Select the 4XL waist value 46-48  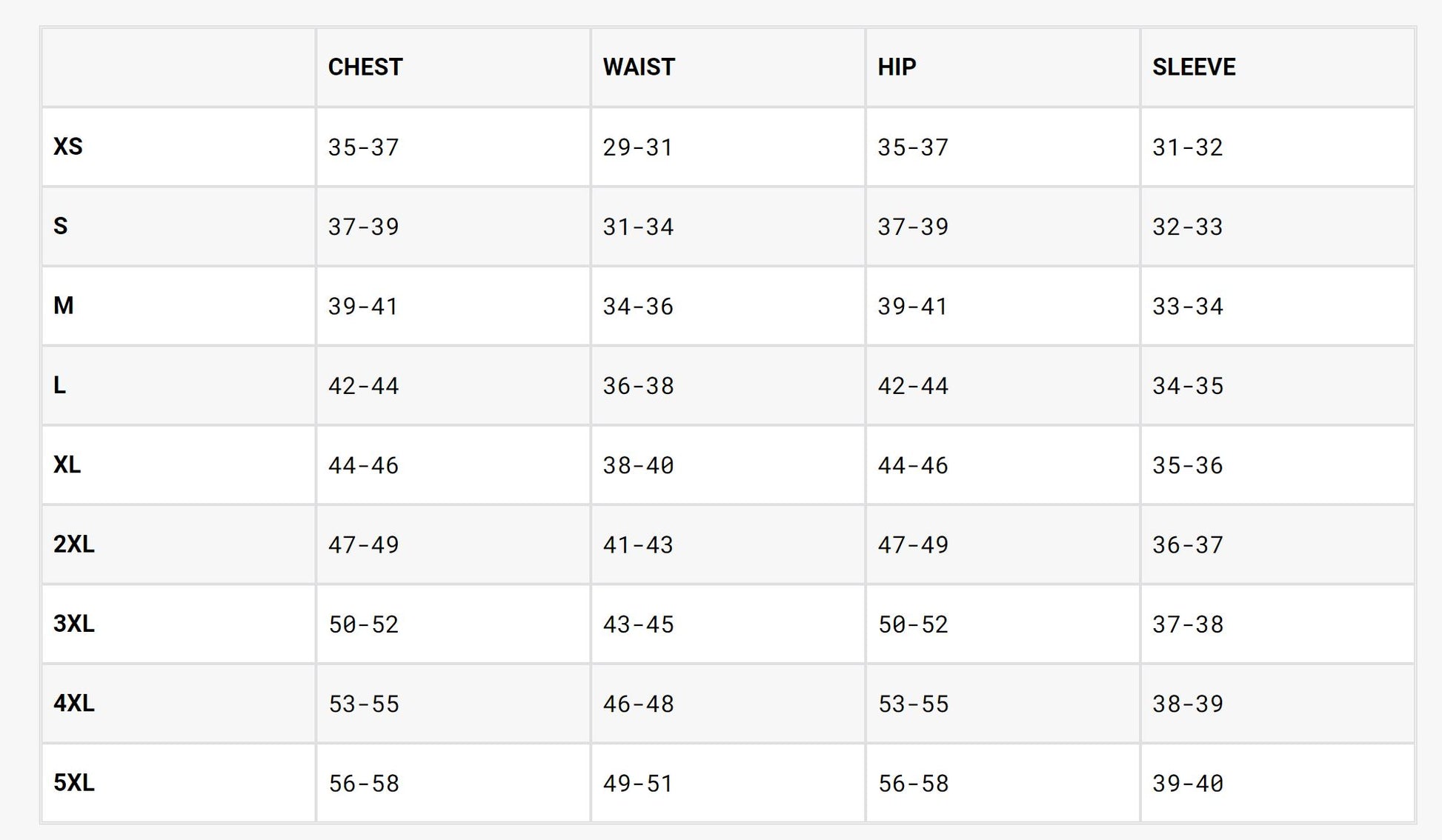point(638,704)
